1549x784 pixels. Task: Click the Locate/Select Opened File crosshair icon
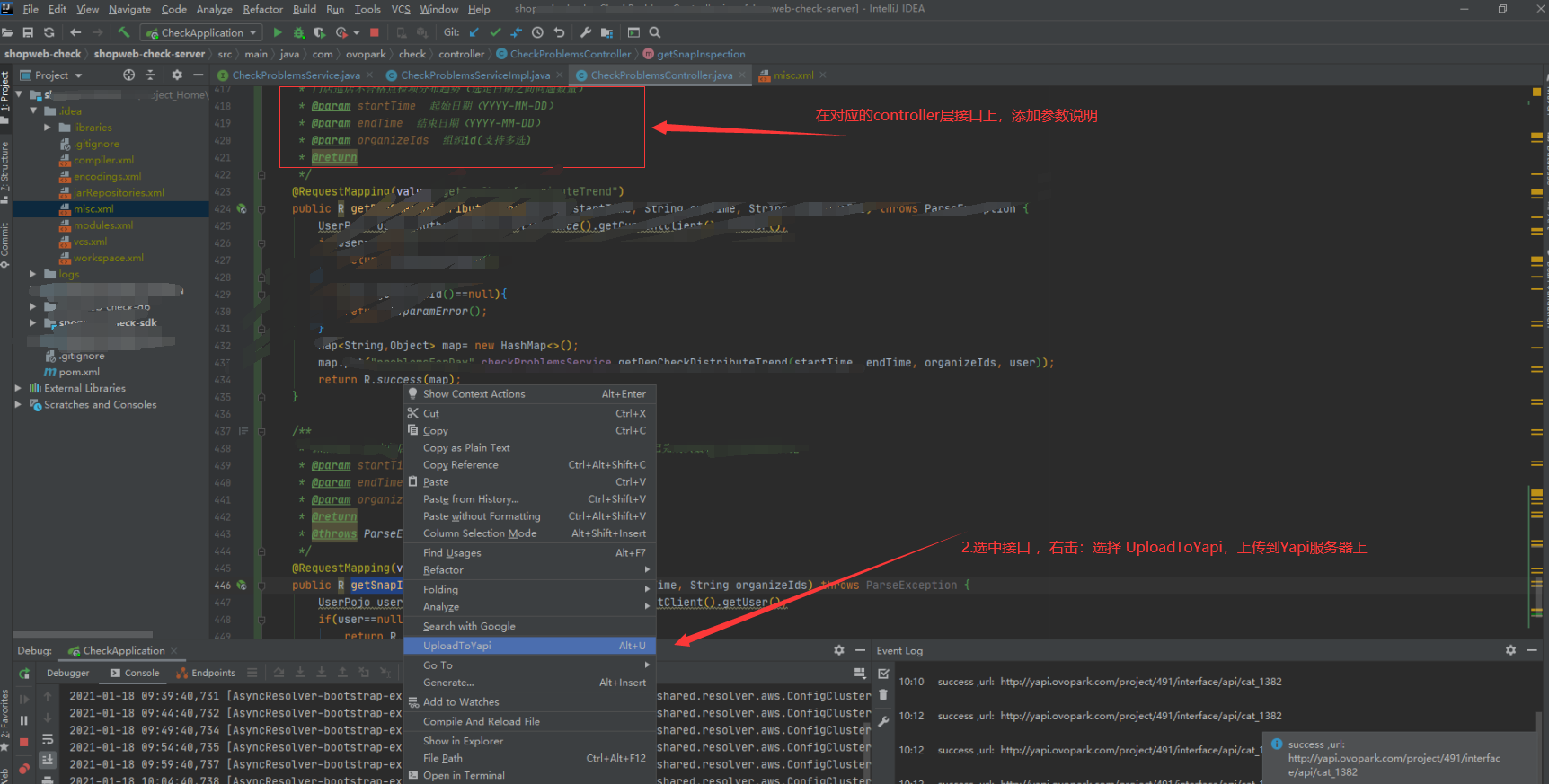click(128, 75)
